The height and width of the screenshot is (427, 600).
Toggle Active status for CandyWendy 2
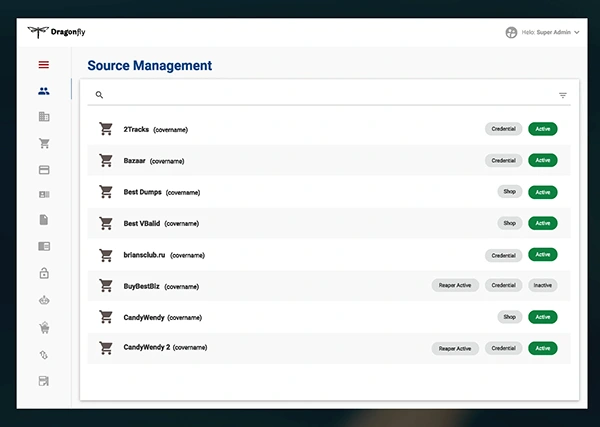(x=543, y=348)
